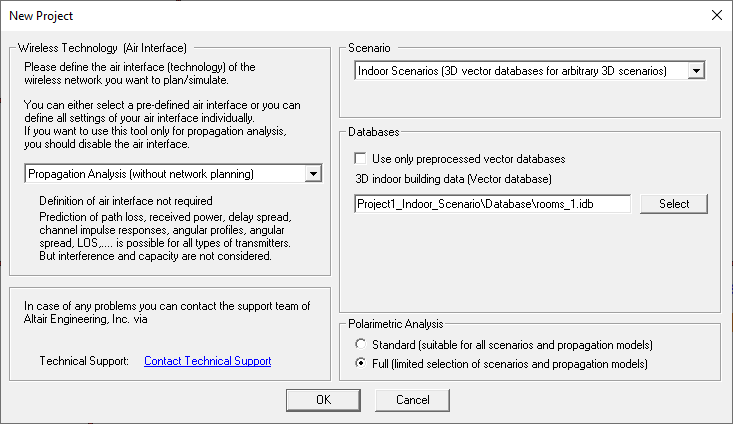Screen dimensions: 733x424
Task: Click the Technical Support text label
Action: coord(84,361)
